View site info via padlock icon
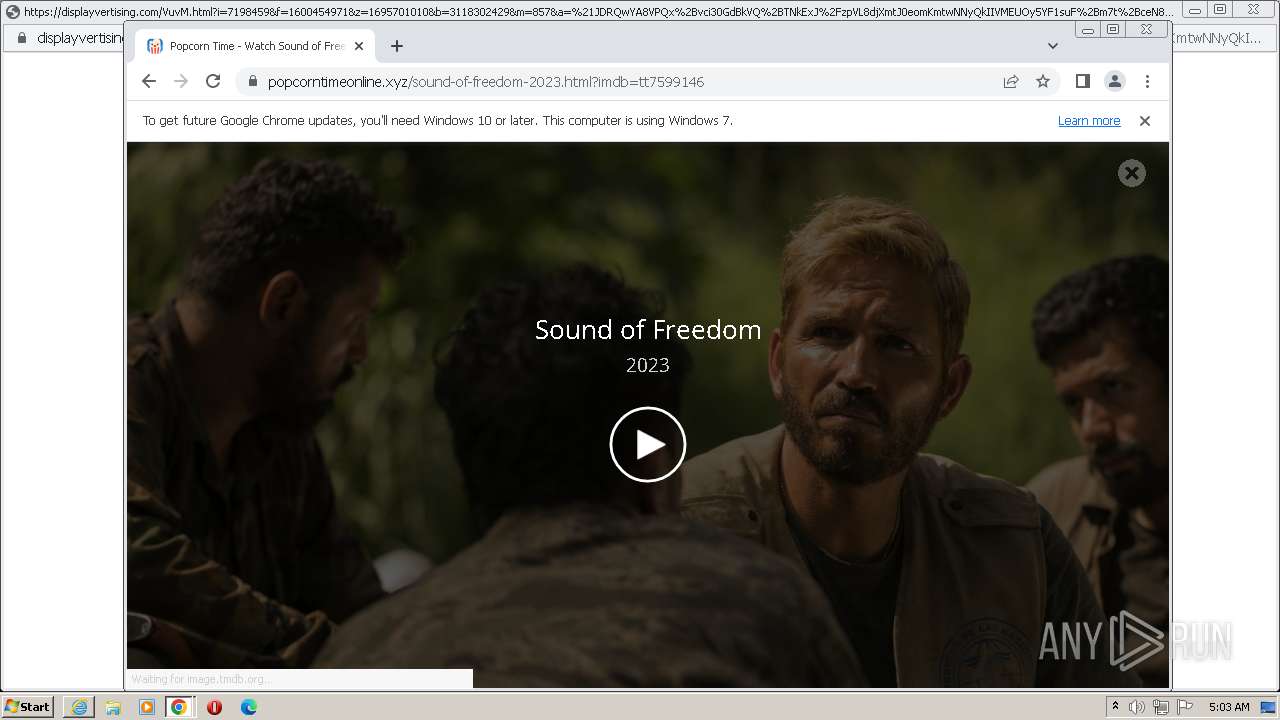Screen dimensions: 1280x720 (252, 82)
